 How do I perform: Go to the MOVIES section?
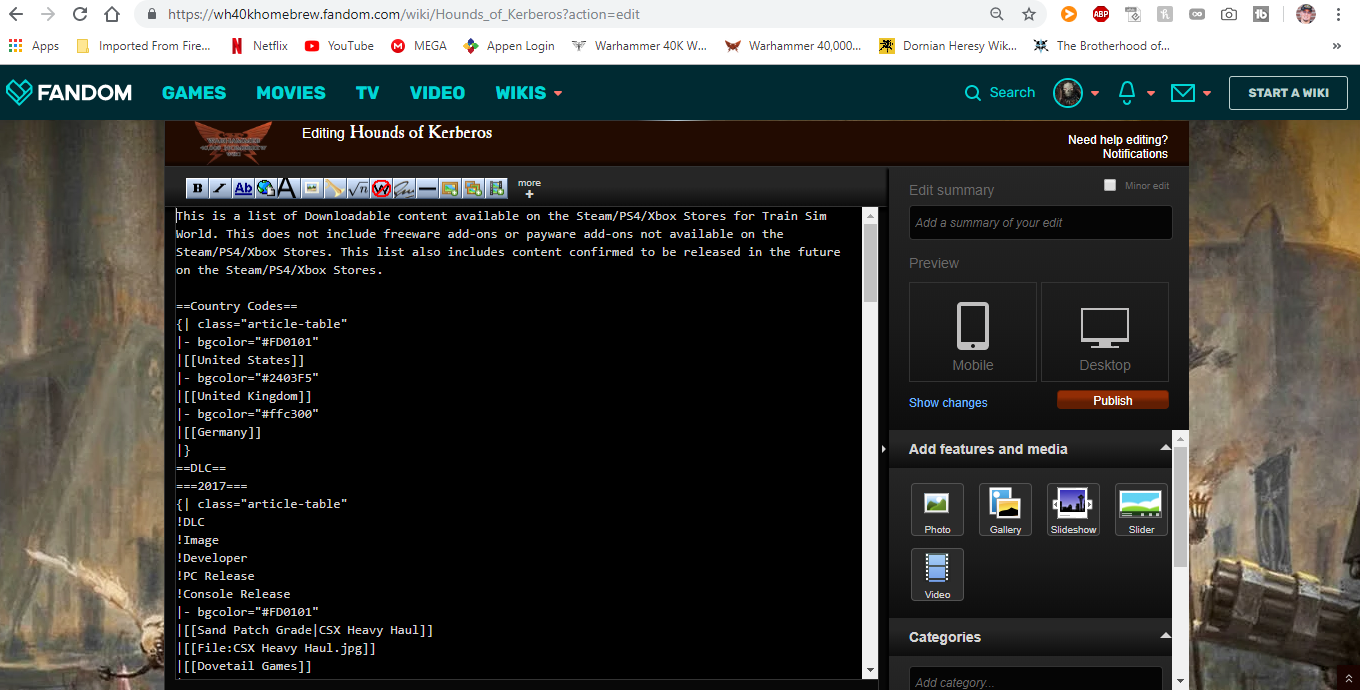point(291,93)
